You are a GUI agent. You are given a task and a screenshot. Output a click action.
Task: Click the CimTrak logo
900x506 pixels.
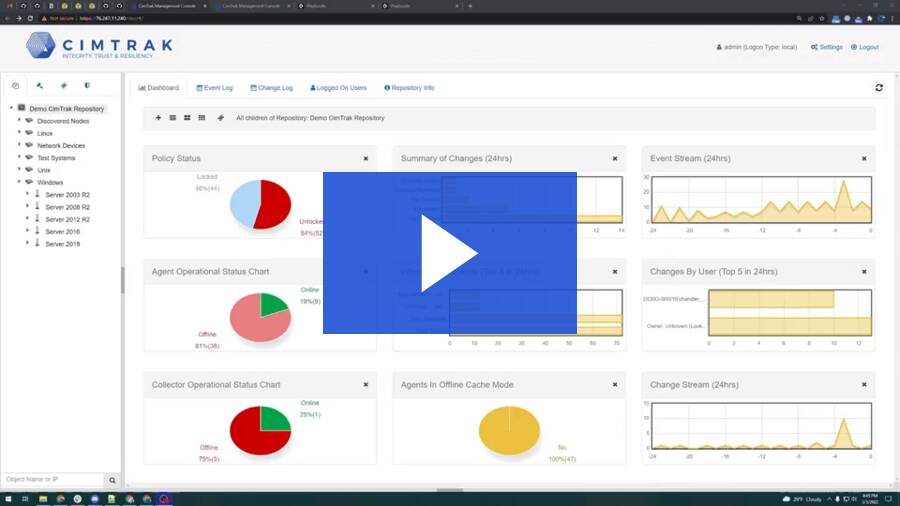(99, 45)
